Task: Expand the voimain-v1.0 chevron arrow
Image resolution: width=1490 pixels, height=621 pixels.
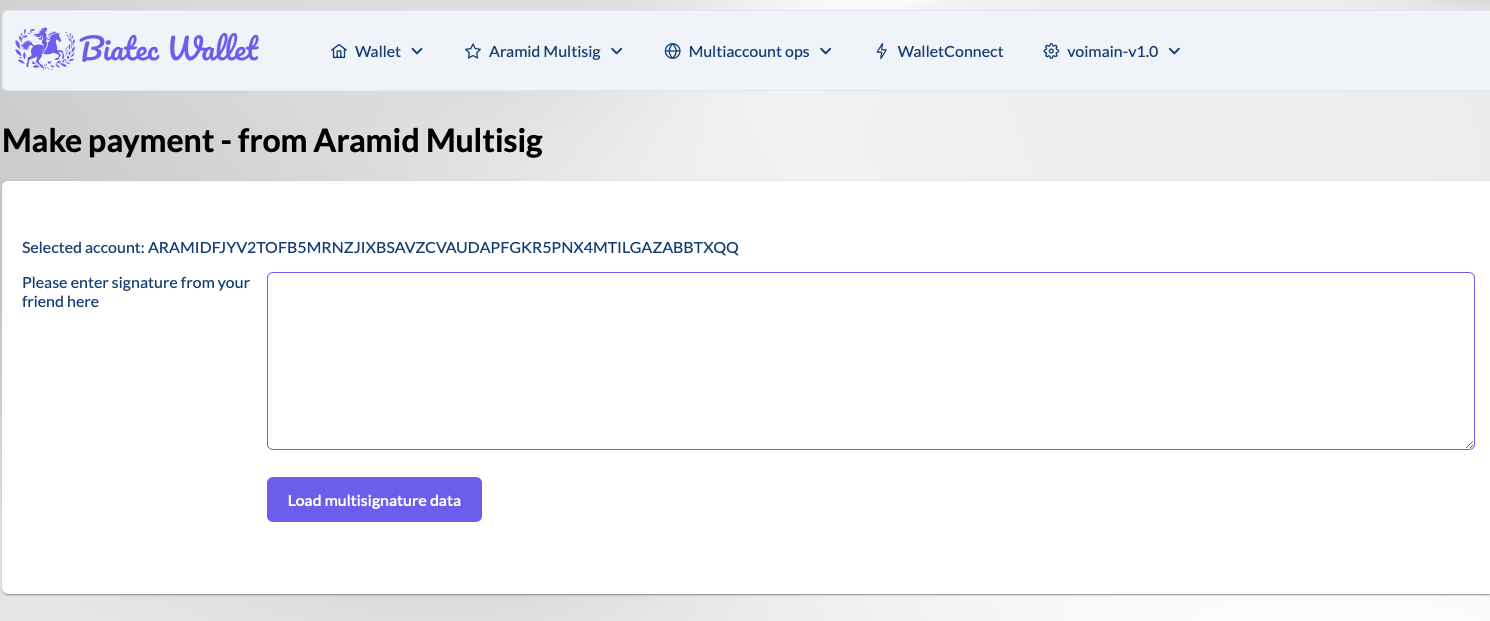Action: [x=1175, y=51]
